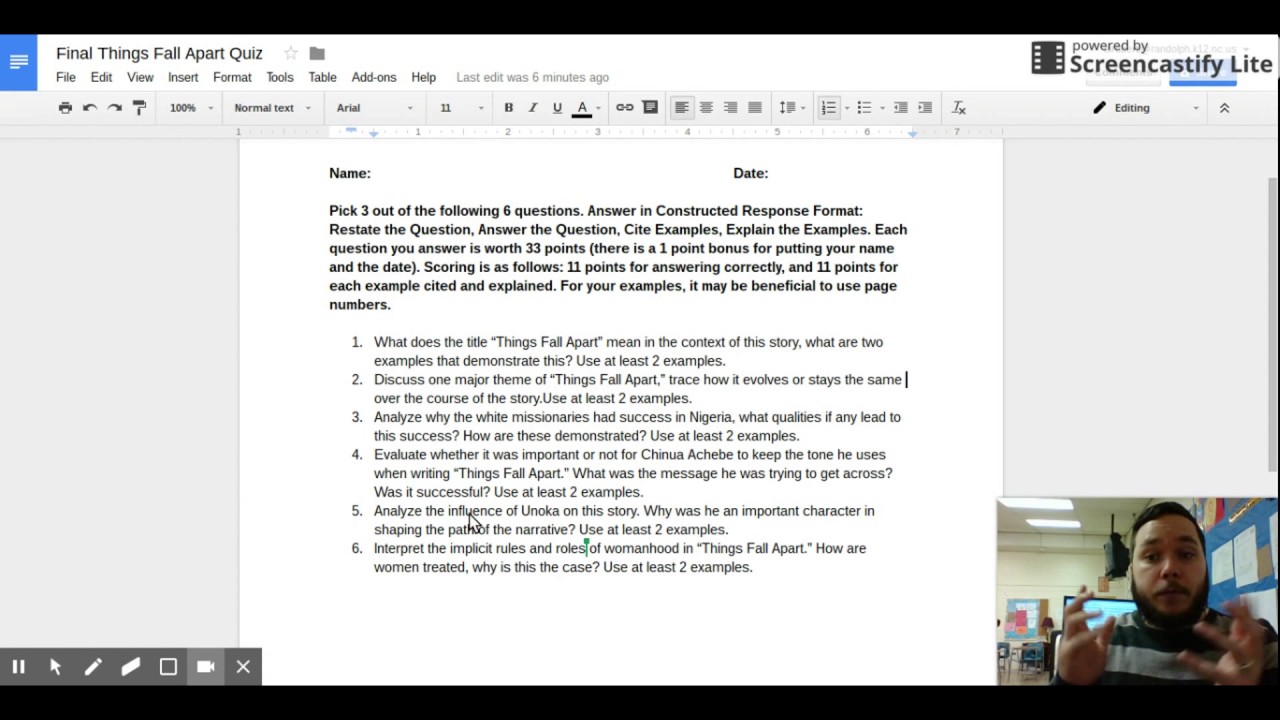Click question 6 text about womanhood
Image resolution: width=1280 pixels, height=720 pixels.
point(620,557)
